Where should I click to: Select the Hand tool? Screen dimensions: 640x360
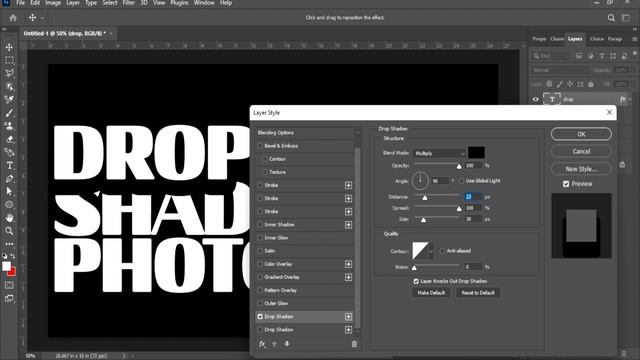[9, 218]
